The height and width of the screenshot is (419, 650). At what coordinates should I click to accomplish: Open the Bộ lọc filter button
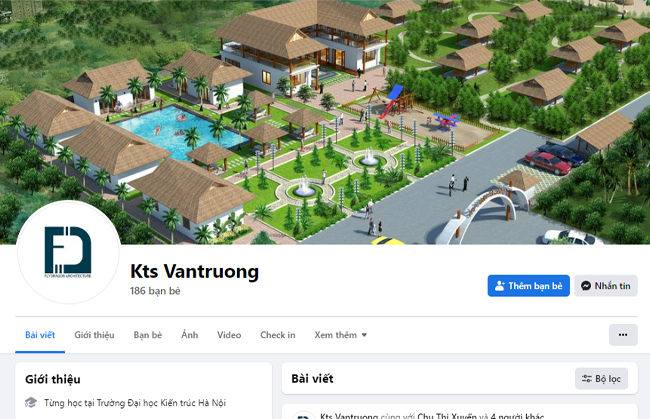coord(601,378)
